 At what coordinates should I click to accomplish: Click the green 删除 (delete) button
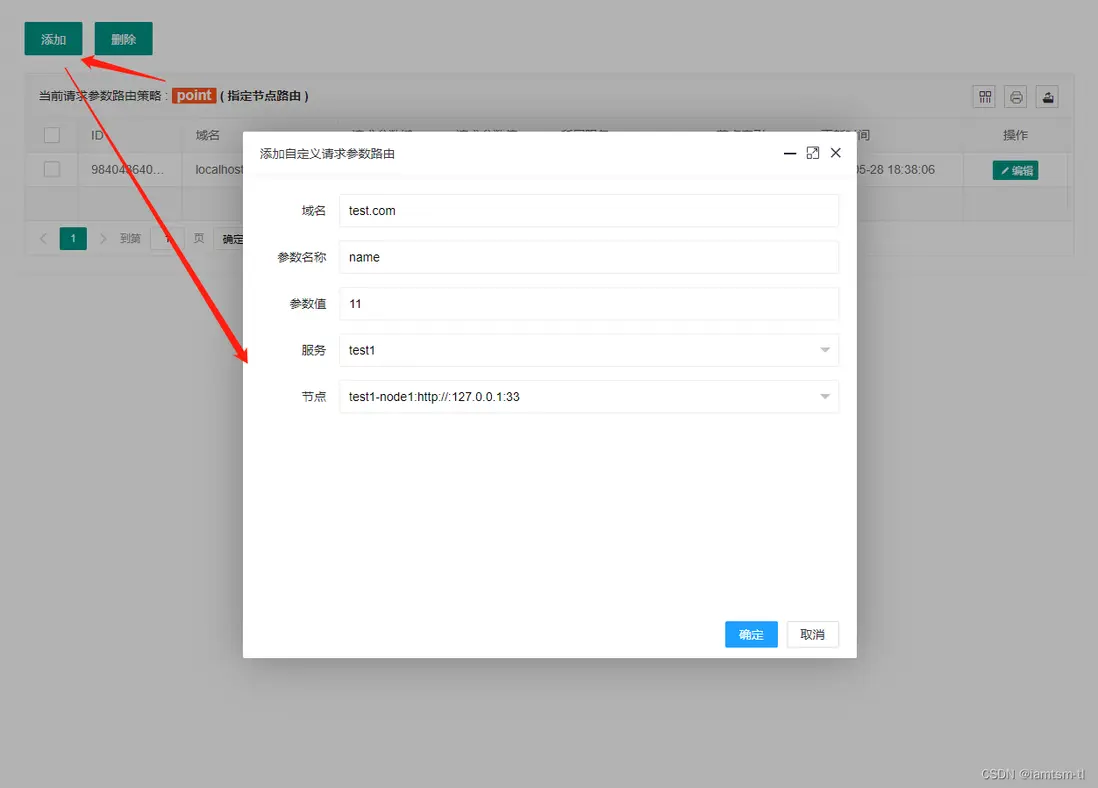pyautogui.click(x=123, y=39)
